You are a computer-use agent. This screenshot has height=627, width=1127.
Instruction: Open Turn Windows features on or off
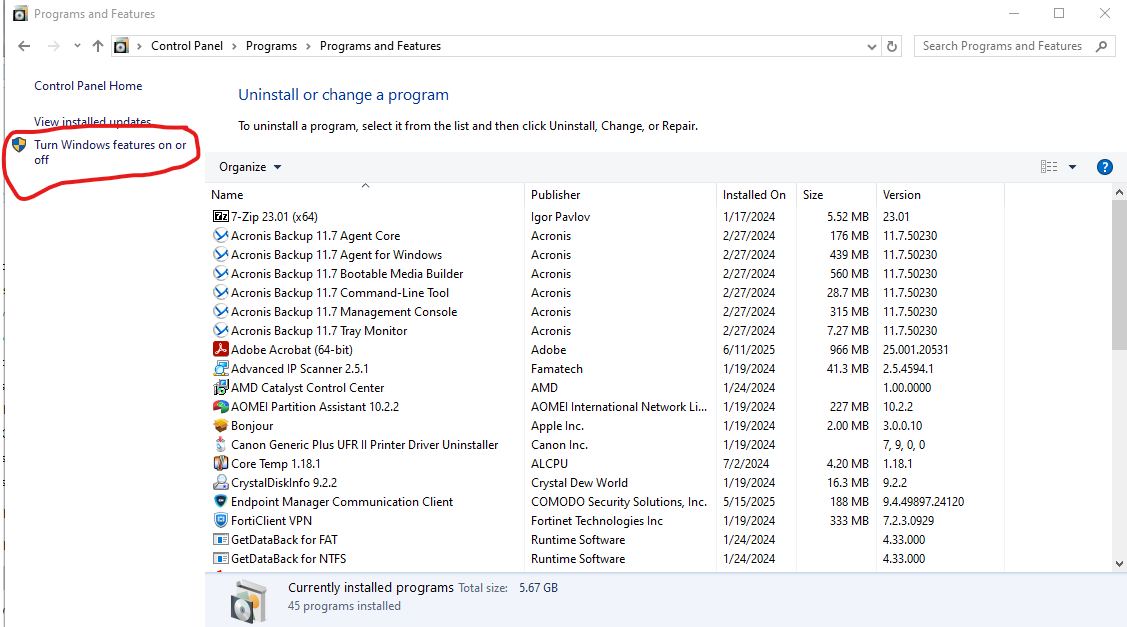[x=110, y=152]
